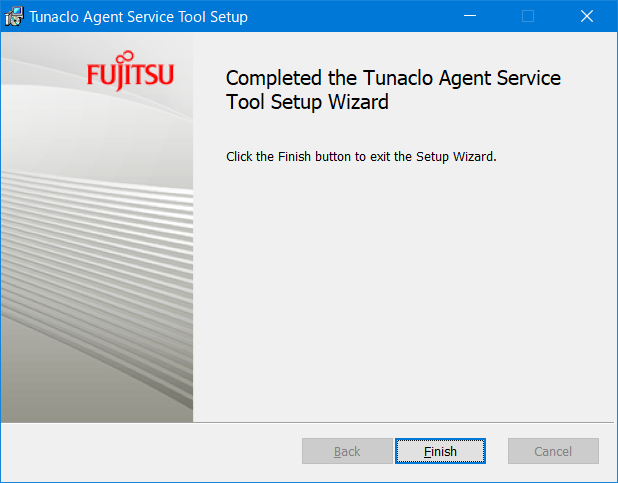This screenshot has height=483, width=618.
Task: Click the window title 'Tunaclo Agent Service Tool Setup'
Action: 138,17
